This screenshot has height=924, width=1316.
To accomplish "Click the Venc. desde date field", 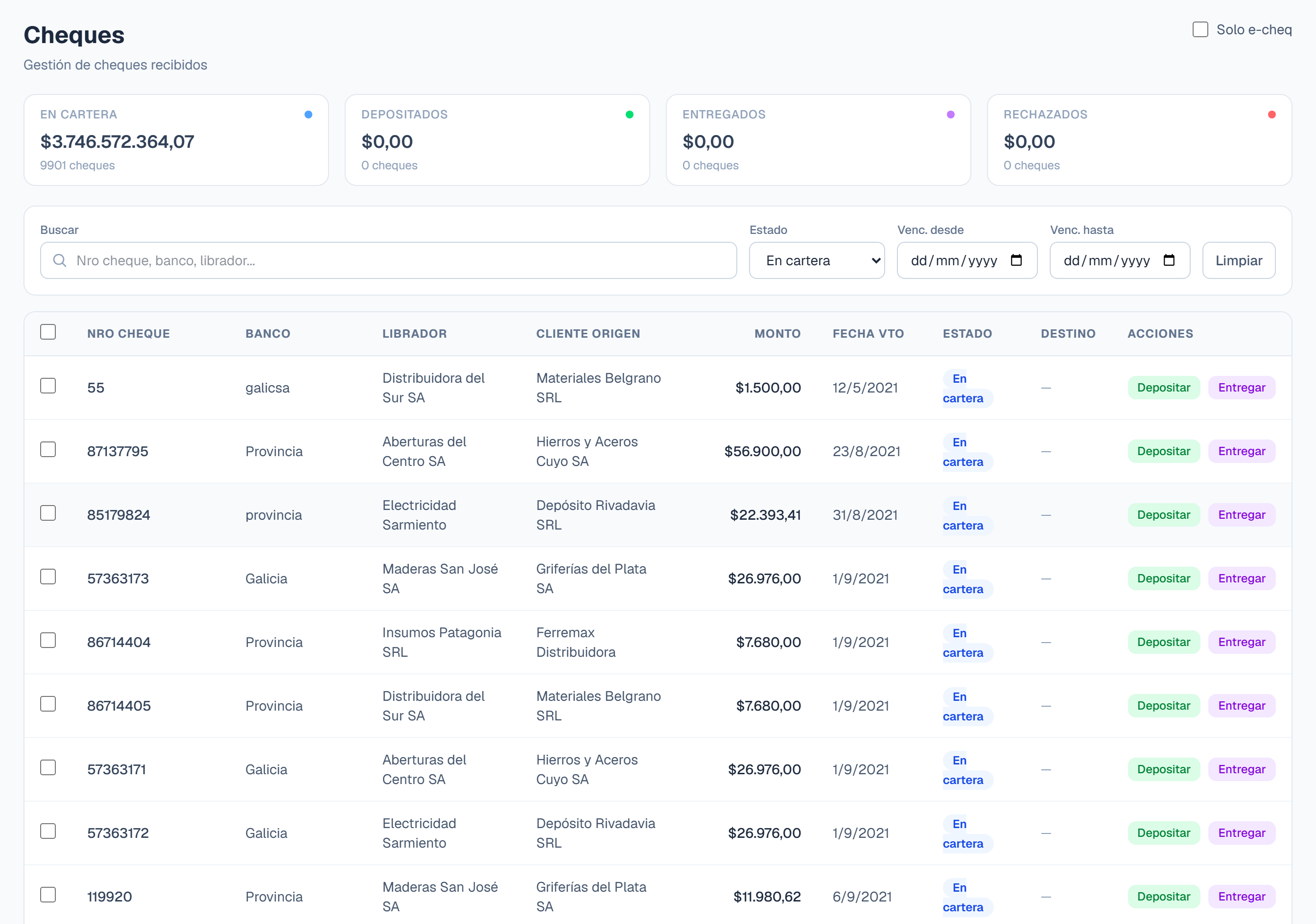I will pos(967,261).
